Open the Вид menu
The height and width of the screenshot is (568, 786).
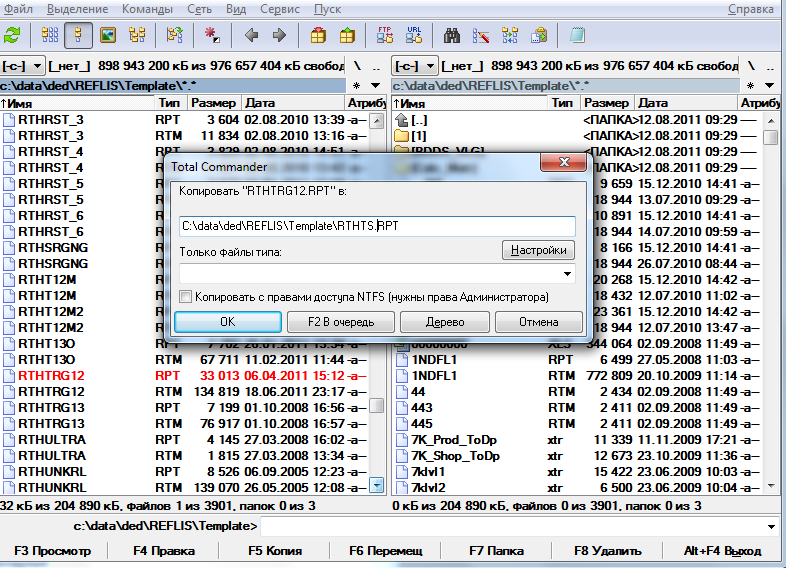(x=236, y=9)
